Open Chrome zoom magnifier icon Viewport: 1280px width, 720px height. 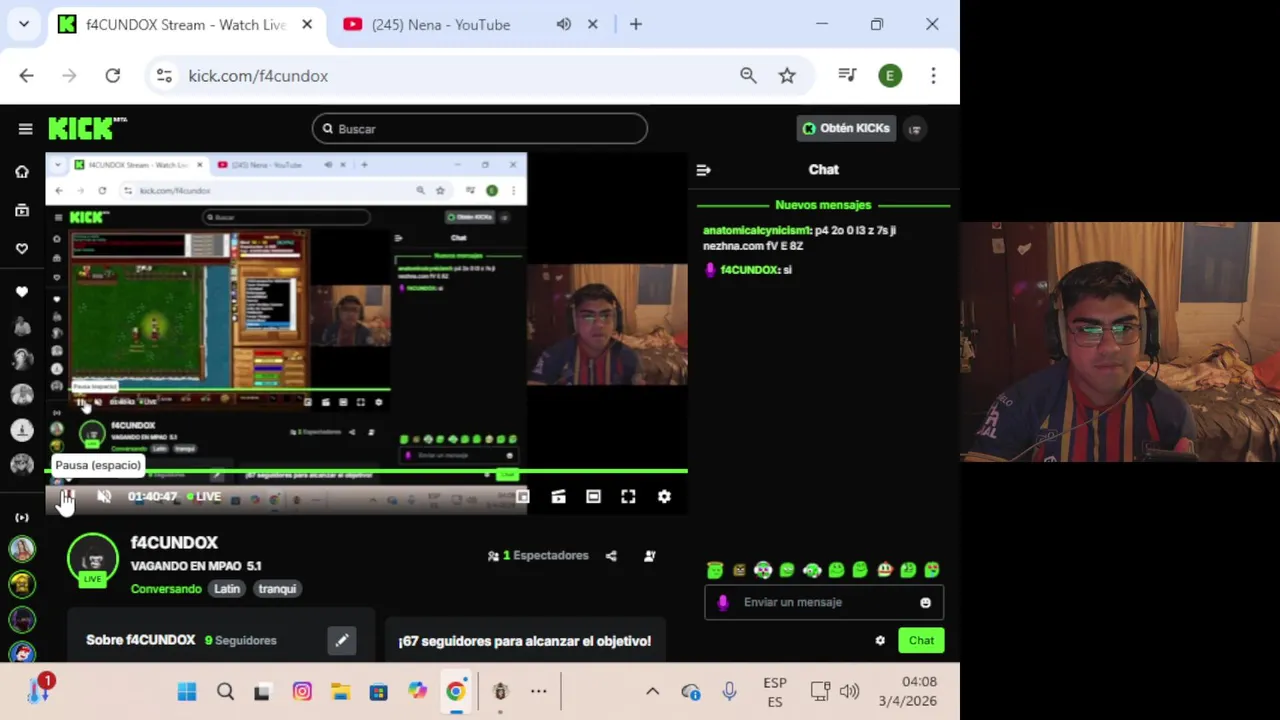tap(748, 76)
